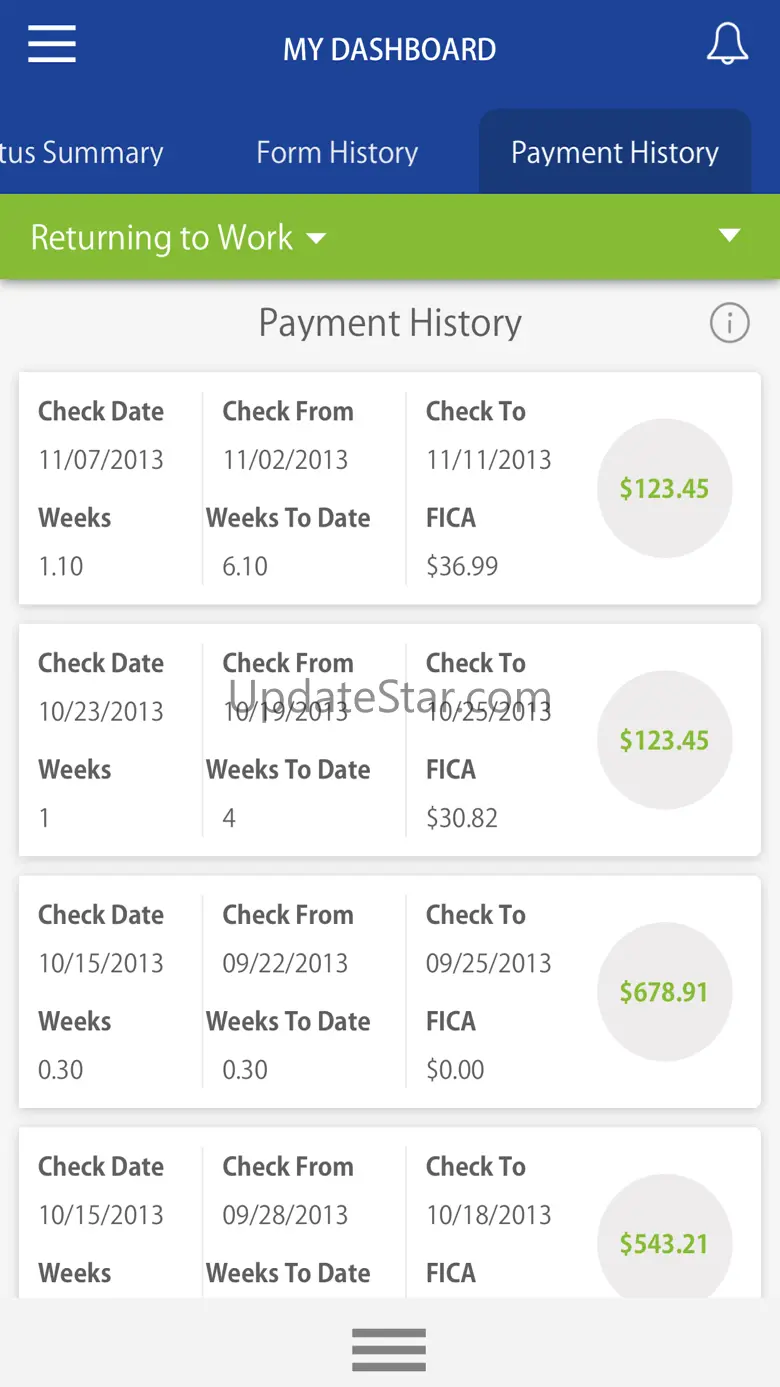Expand the Returning to Work dropdown
Image resolution: width=780 pixels, height=1387 pixels.
(178, 237)
